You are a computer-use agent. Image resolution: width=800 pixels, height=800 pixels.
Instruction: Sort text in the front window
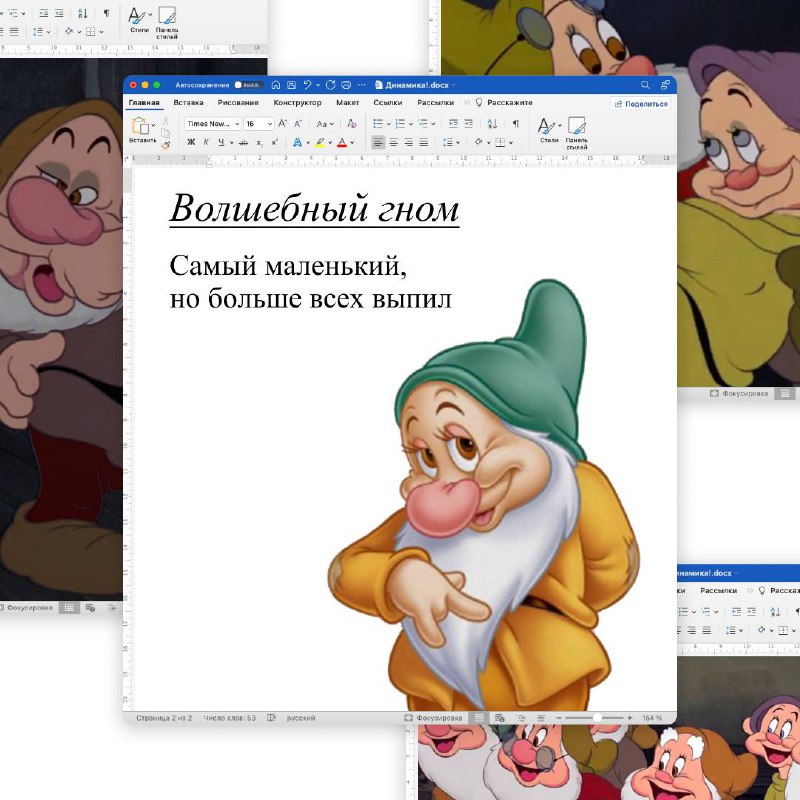(x=492, y=123)
